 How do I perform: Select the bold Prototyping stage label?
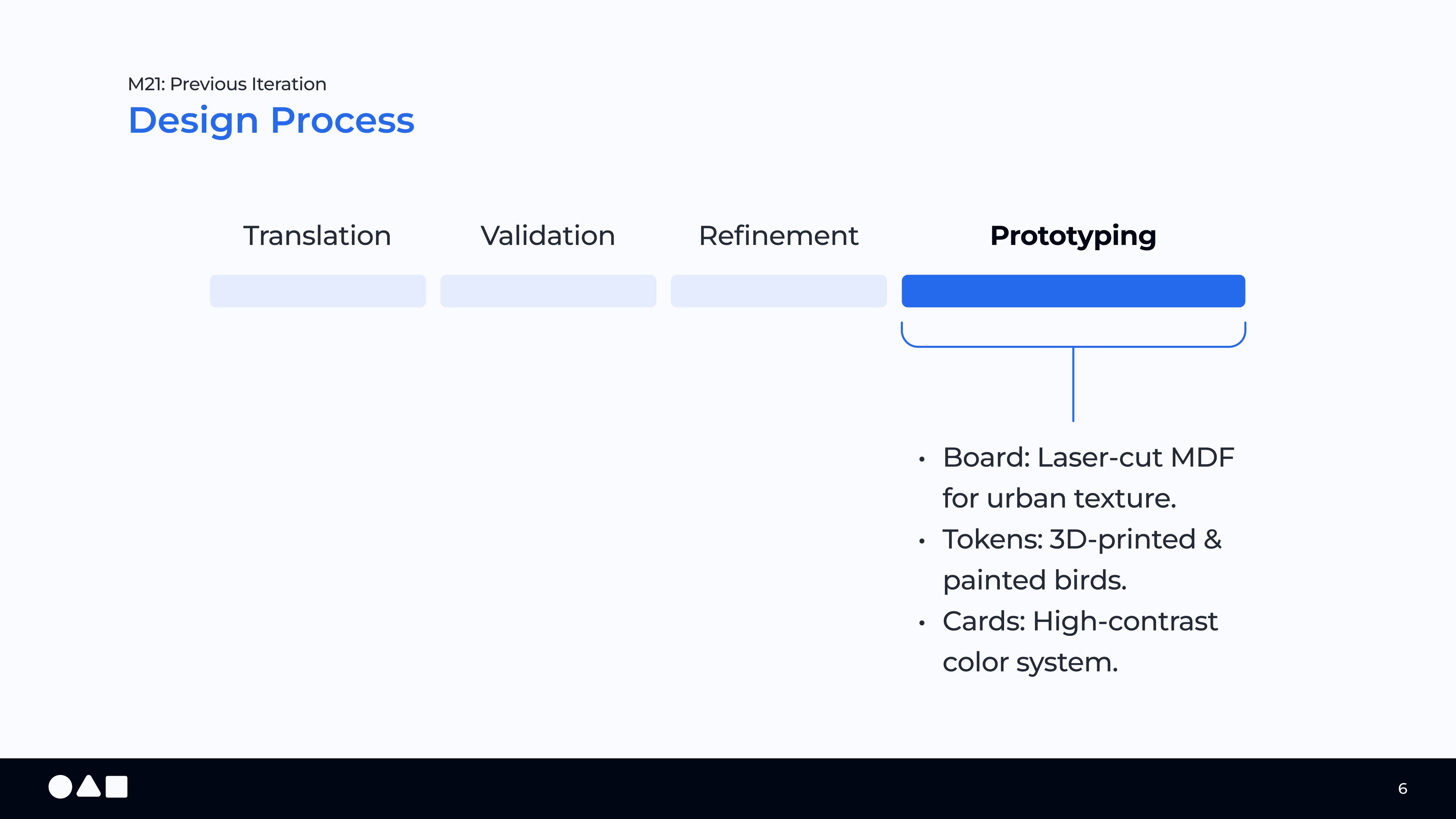[x=1073, y=236]
